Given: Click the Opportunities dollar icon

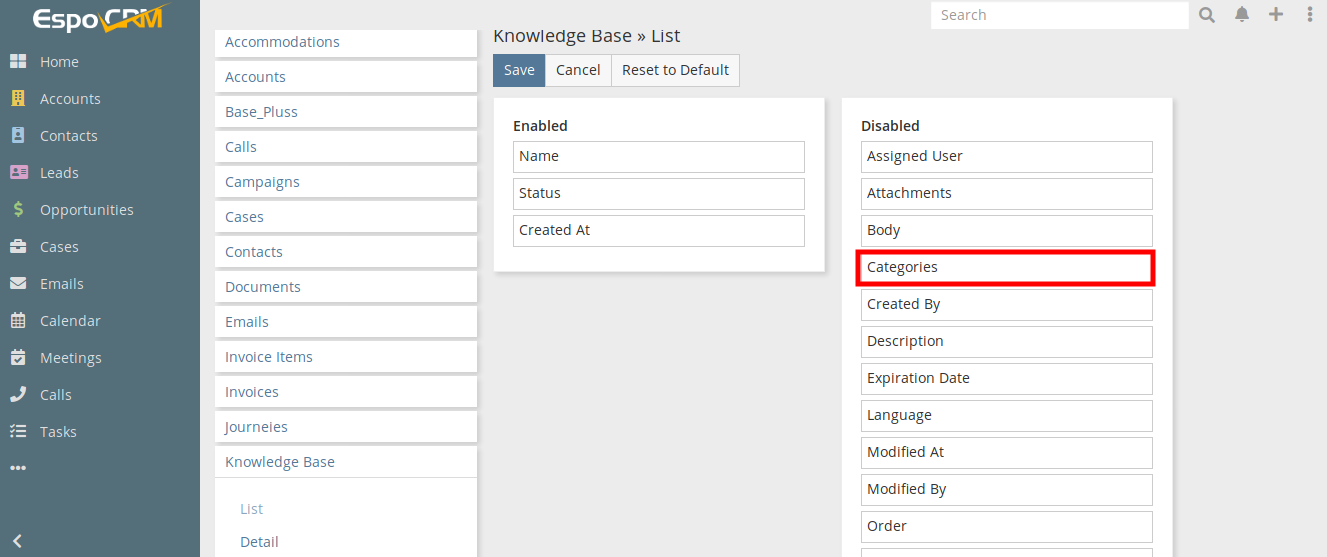Looking at the screenshot, I should 18,210.
